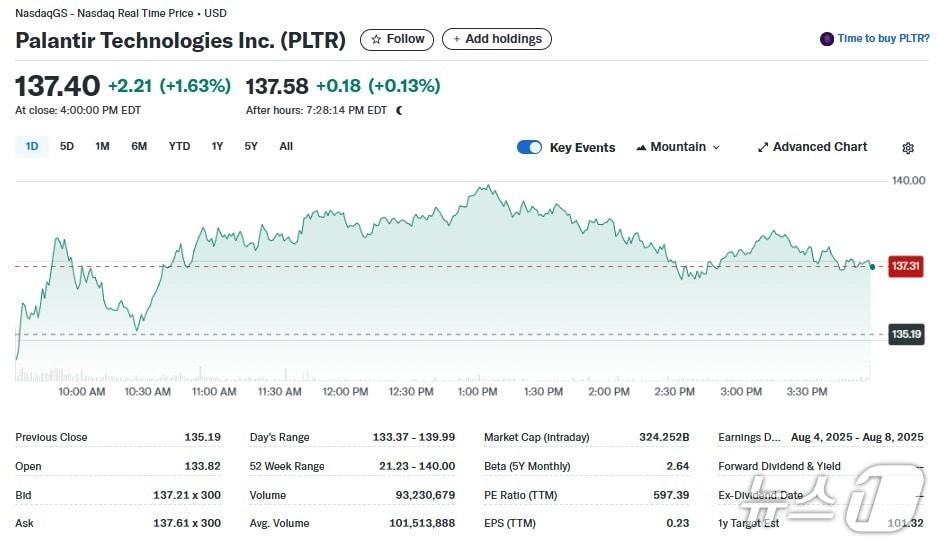
Task: Display the 5Y chart range
Action: (x=251, y=146)
